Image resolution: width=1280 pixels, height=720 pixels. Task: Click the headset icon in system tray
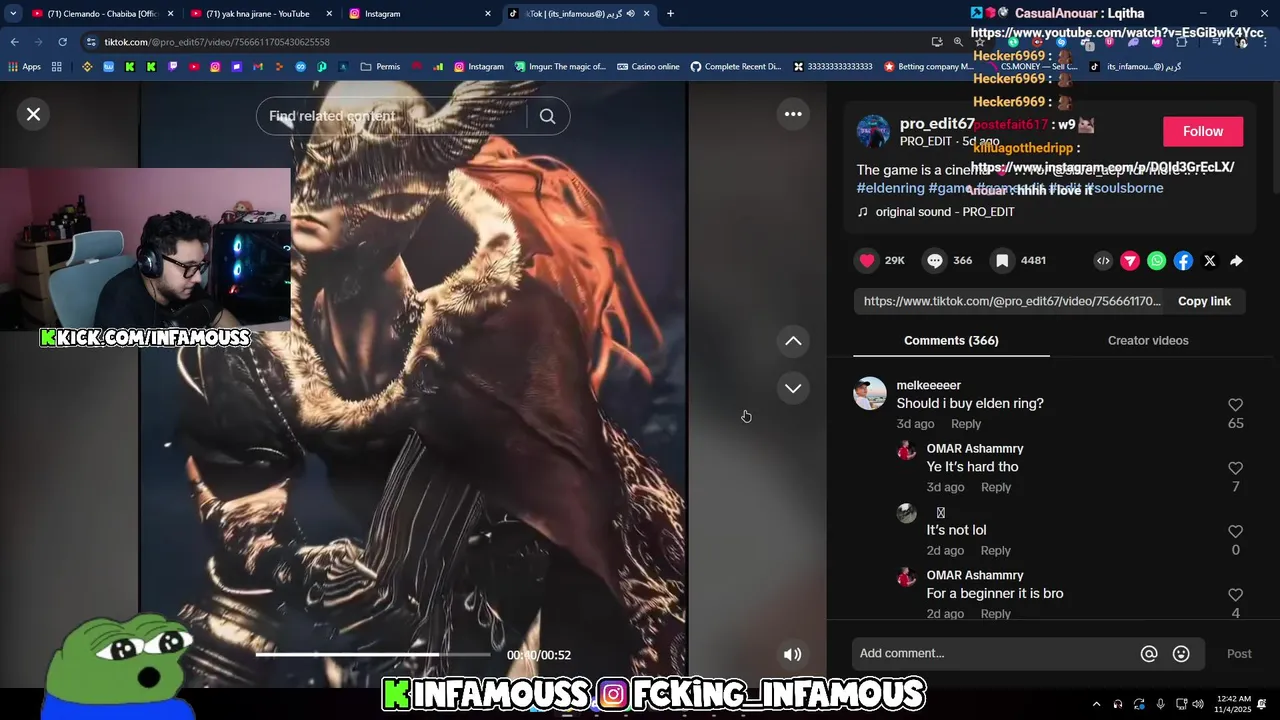1118,704
